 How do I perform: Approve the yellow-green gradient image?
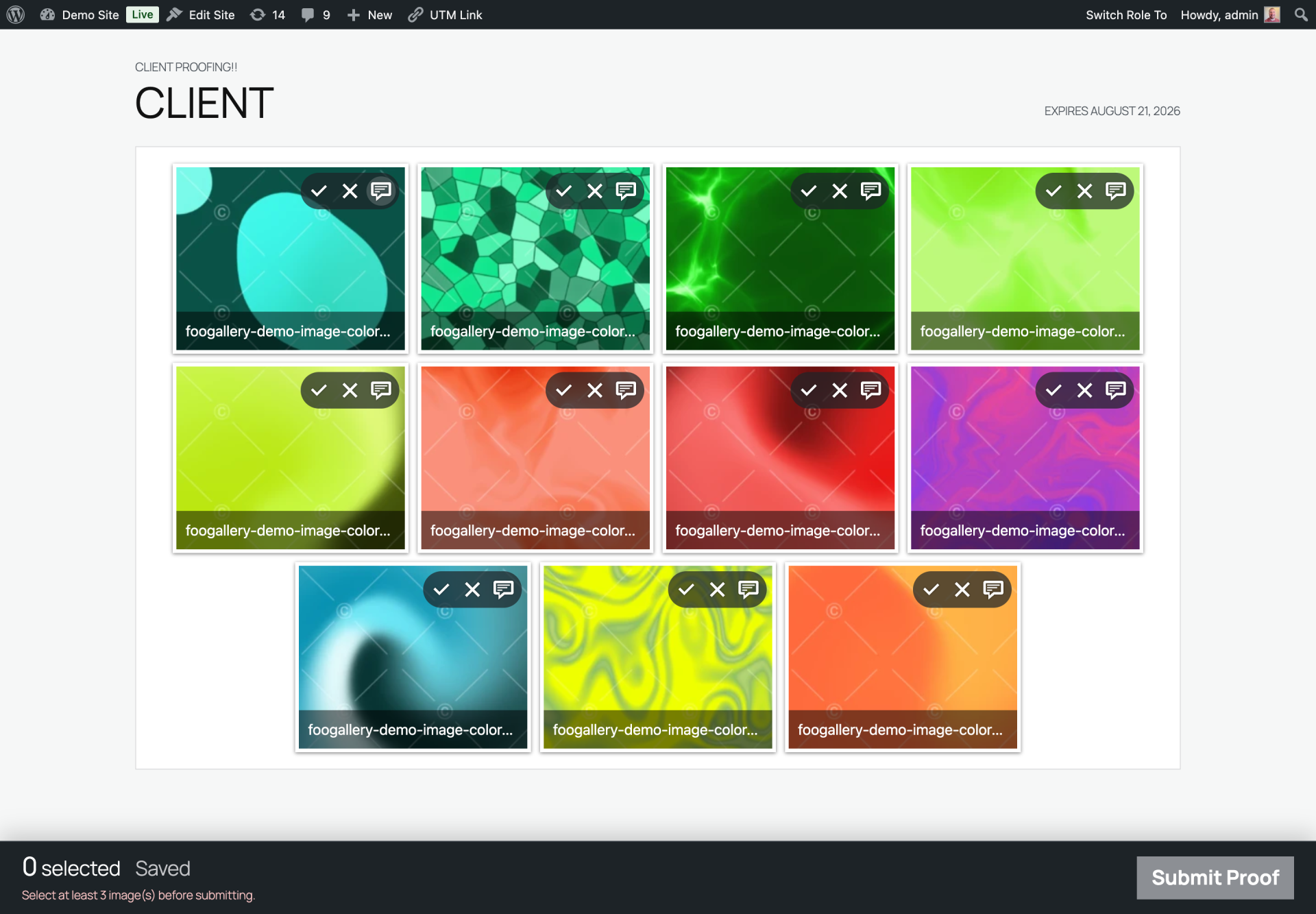click(319, 390)
